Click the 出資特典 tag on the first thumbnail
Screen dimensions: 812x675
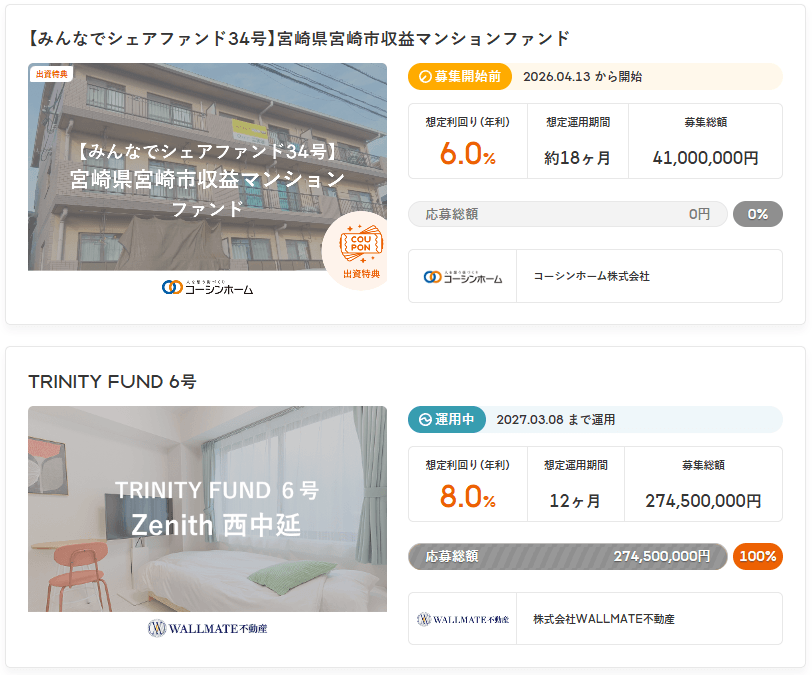point(52,73)
